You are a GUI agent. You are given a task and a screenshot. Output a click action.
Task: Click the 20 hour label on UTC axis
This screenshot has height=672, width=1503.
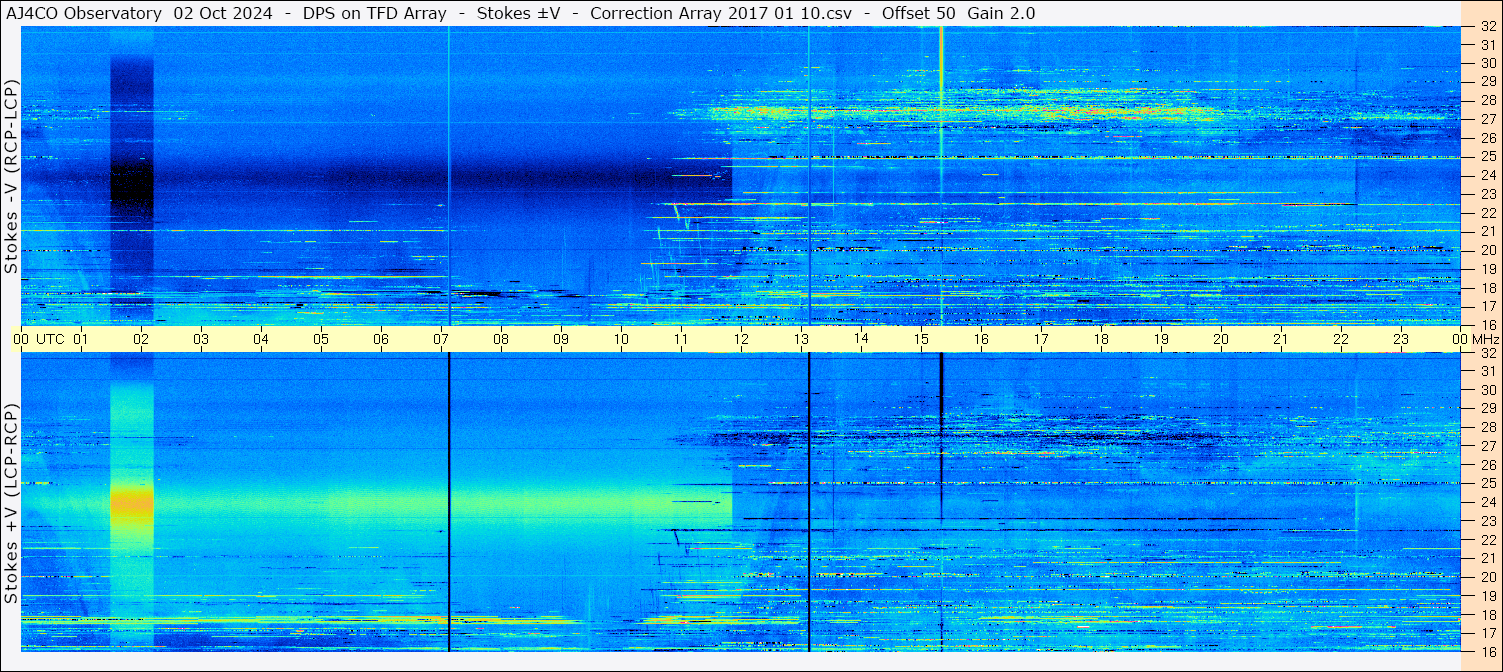coord(1221,339)
